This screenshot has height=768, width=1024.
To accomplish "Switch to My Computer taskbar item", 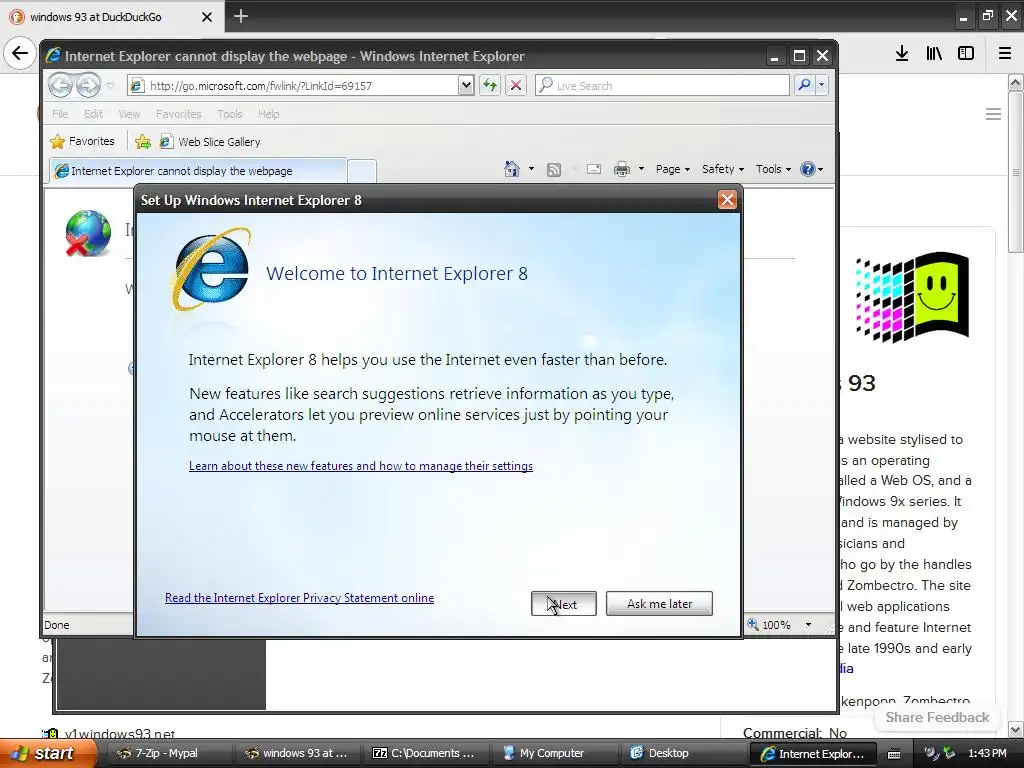I will 552,753.
